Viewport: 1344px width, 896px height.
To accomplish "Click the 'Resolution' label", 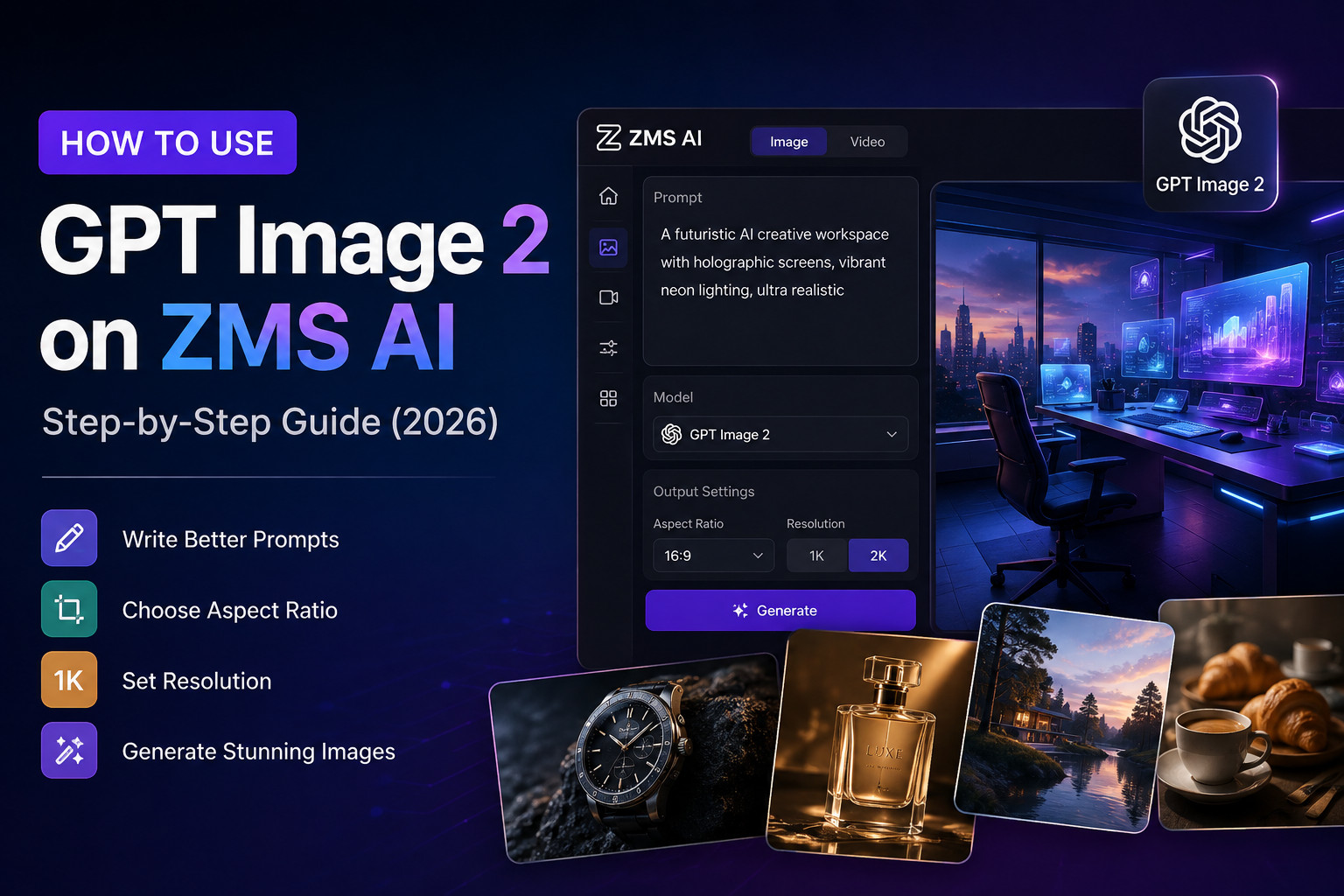I will click(815, 523).
